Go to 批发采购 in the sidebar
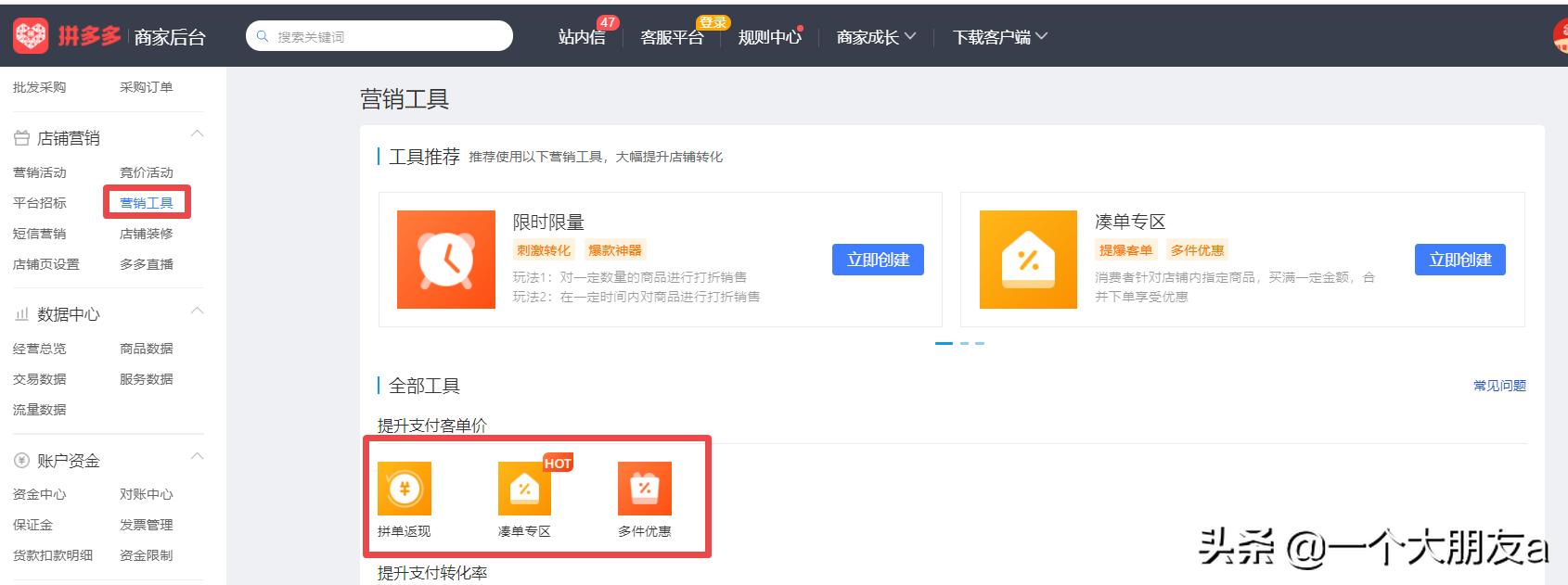 tap(40, 87)
